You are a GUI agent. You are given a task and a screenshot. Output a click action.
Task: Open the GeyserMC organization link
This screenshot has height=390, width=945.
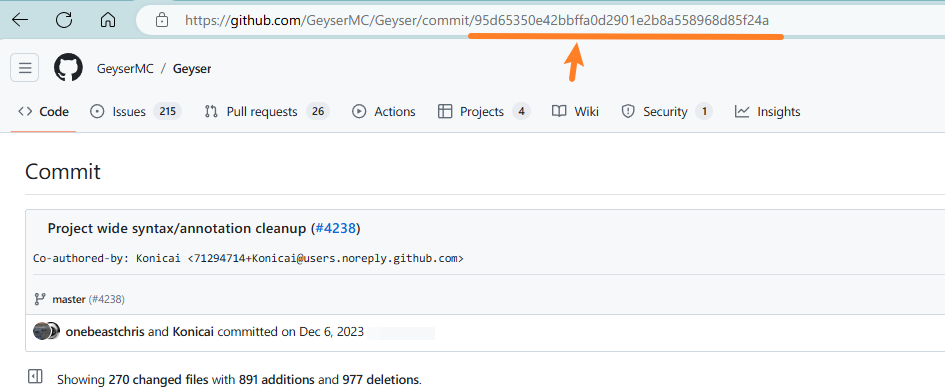pos(124,69)
